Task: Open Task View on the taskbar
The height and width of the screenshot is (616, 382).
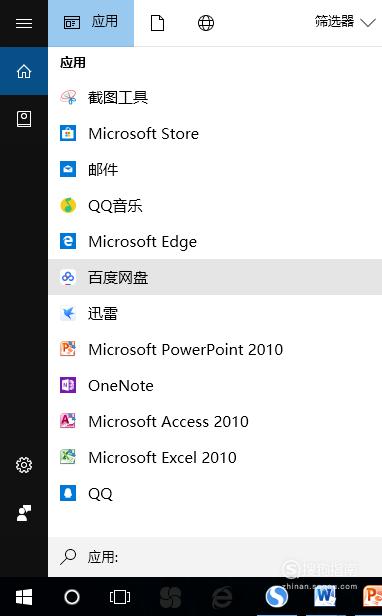Action: pos(120,597)
